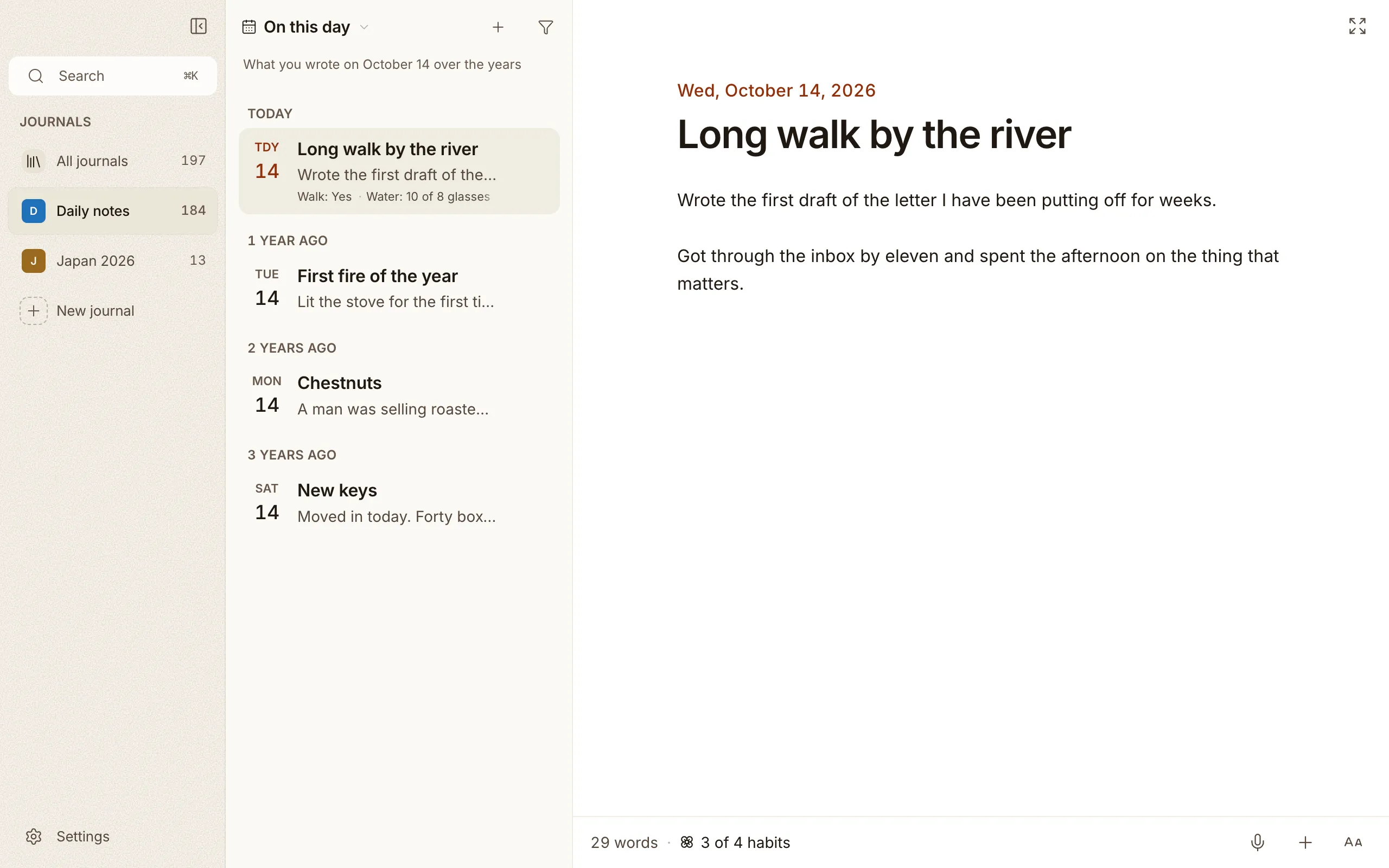This screenshot has height=868, width=1389.
Task: Click the Settings gear icon
Action: coord(33,837)
